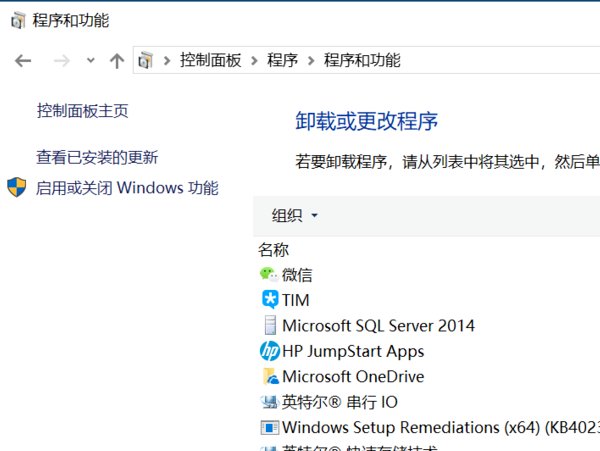The image size is (600, 451).
Task: Expand chevron after 控制面板 in breadcrumb
Action: [x=254, y=60]
